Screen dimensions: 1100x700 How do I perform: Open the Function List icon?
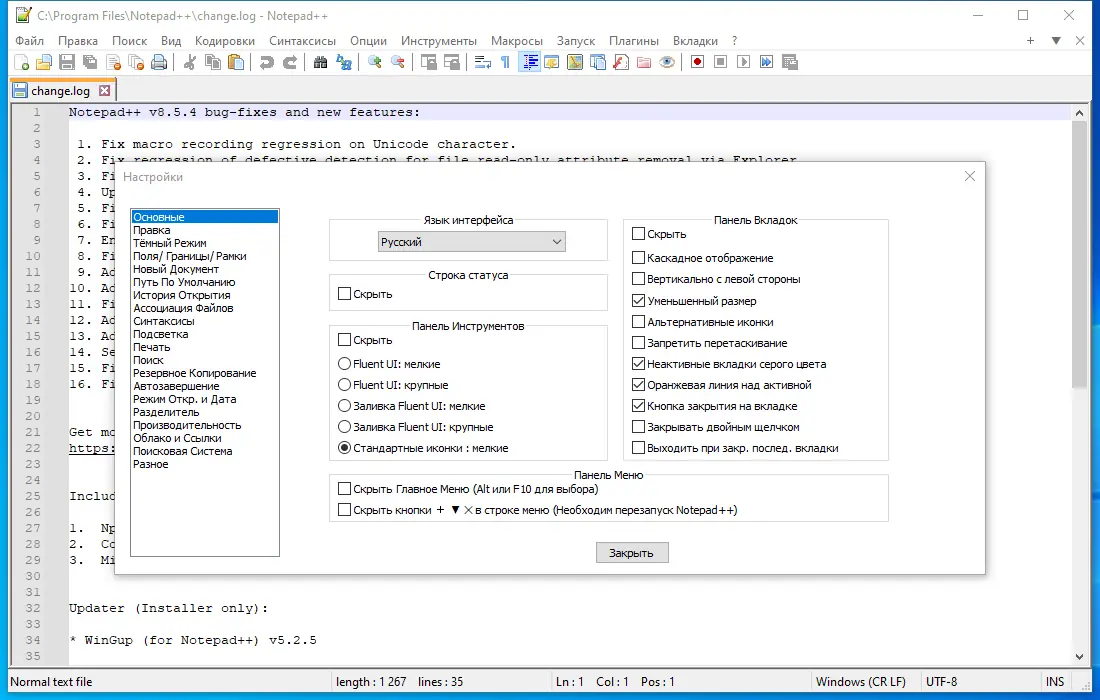(x=621, y=62)
